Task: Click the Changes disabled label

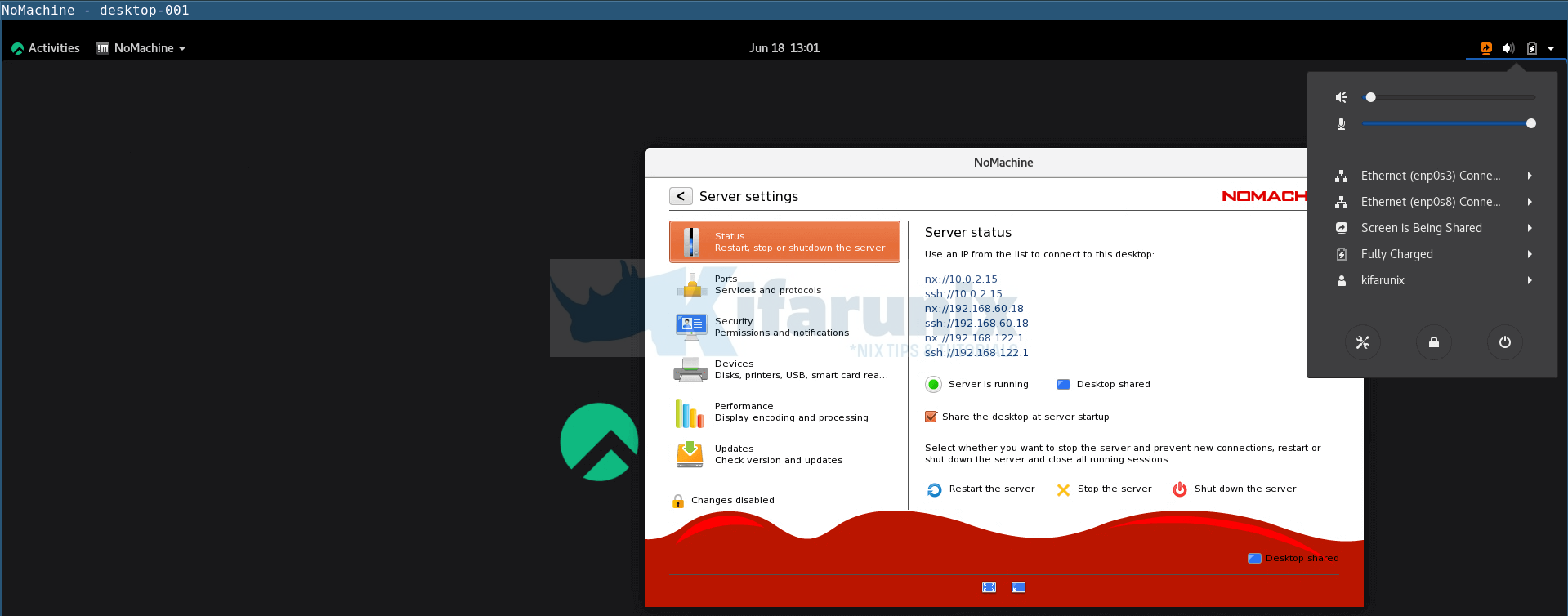Action: coord(732,500)
